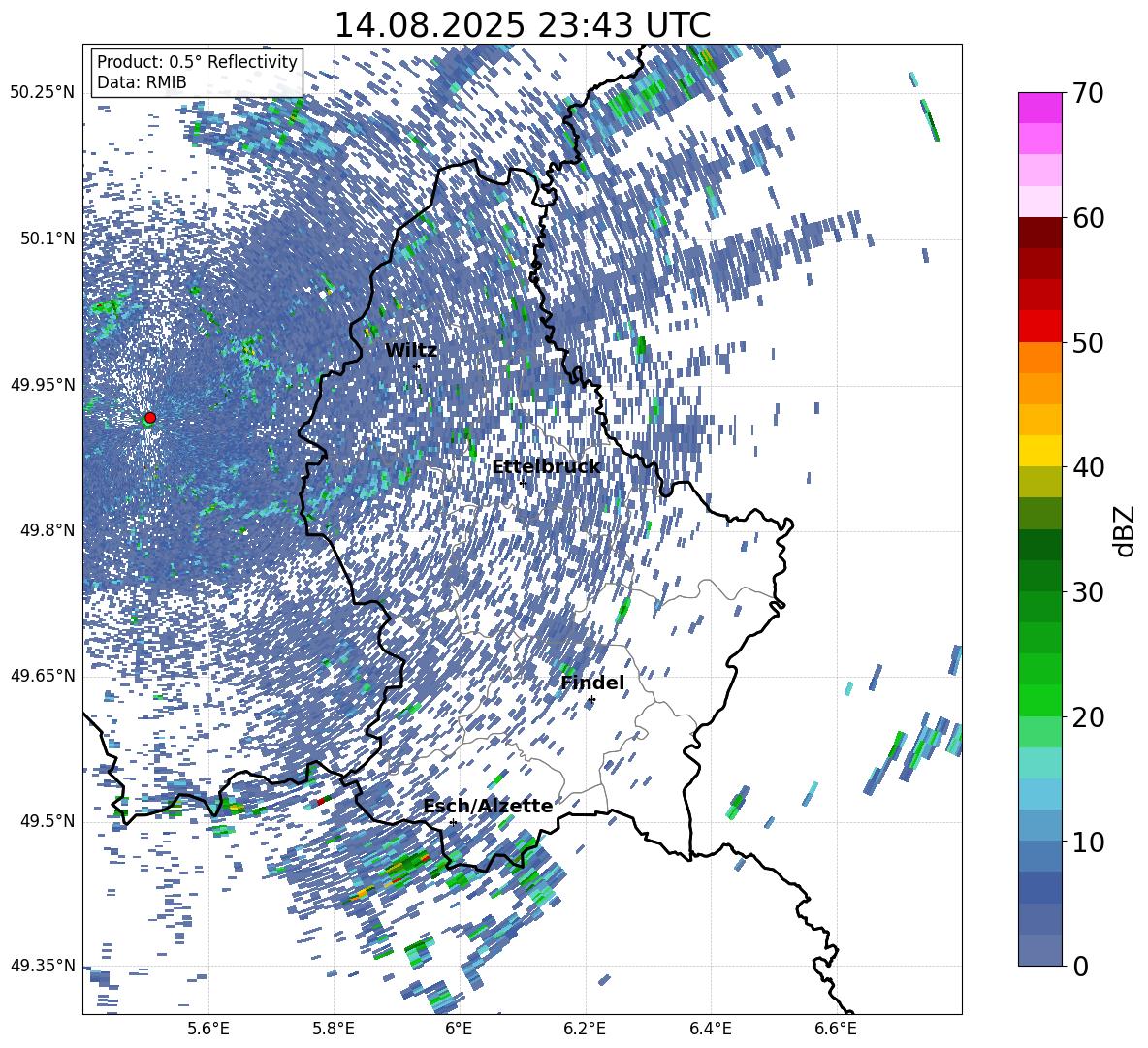Click the bright red colorbar segment below 50
The width and height of the screenshot is (1148, 1048).
click(x=1039, y=326)
